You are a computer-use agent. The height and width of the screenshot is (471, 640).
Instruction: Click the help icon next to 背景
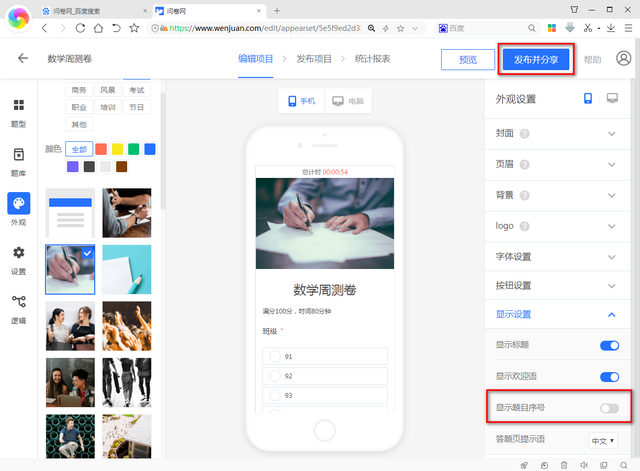click(524, 196)
